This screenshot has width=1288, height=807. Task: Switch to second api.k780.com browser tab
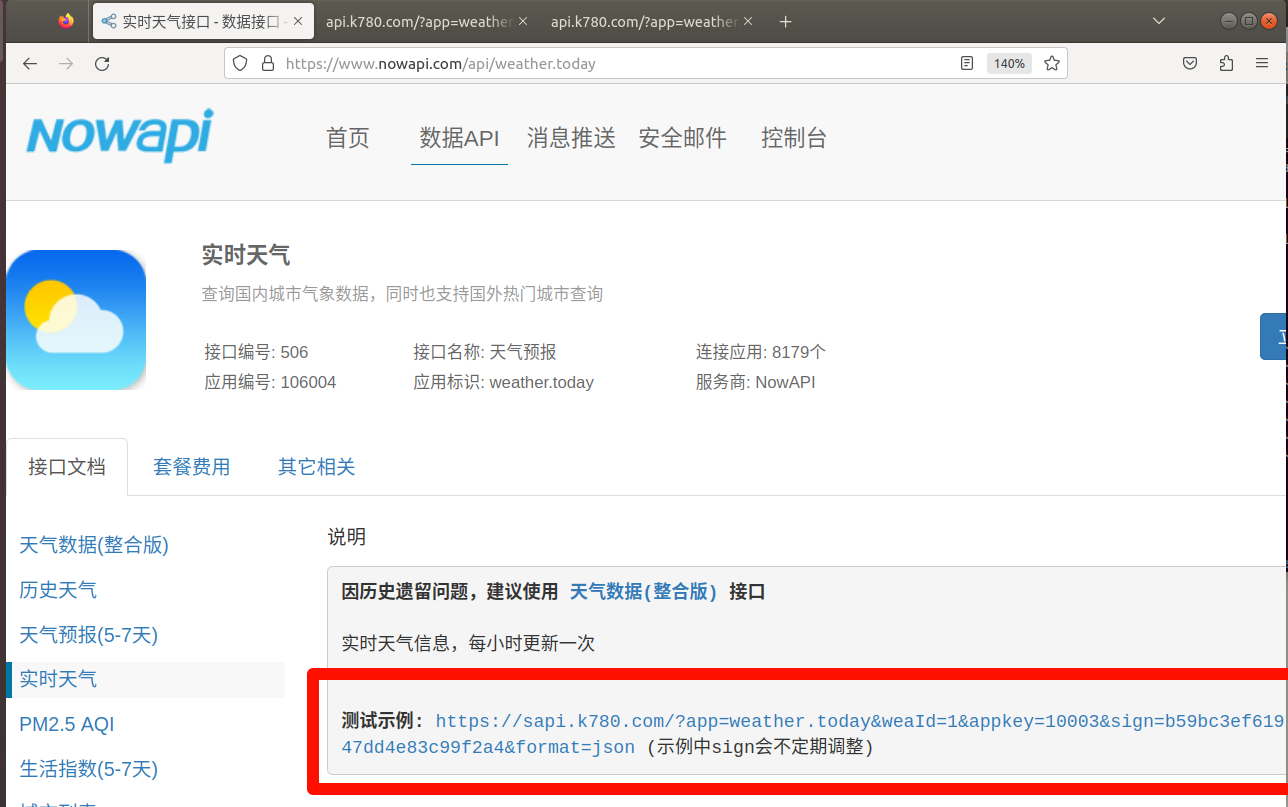[427, 21]
